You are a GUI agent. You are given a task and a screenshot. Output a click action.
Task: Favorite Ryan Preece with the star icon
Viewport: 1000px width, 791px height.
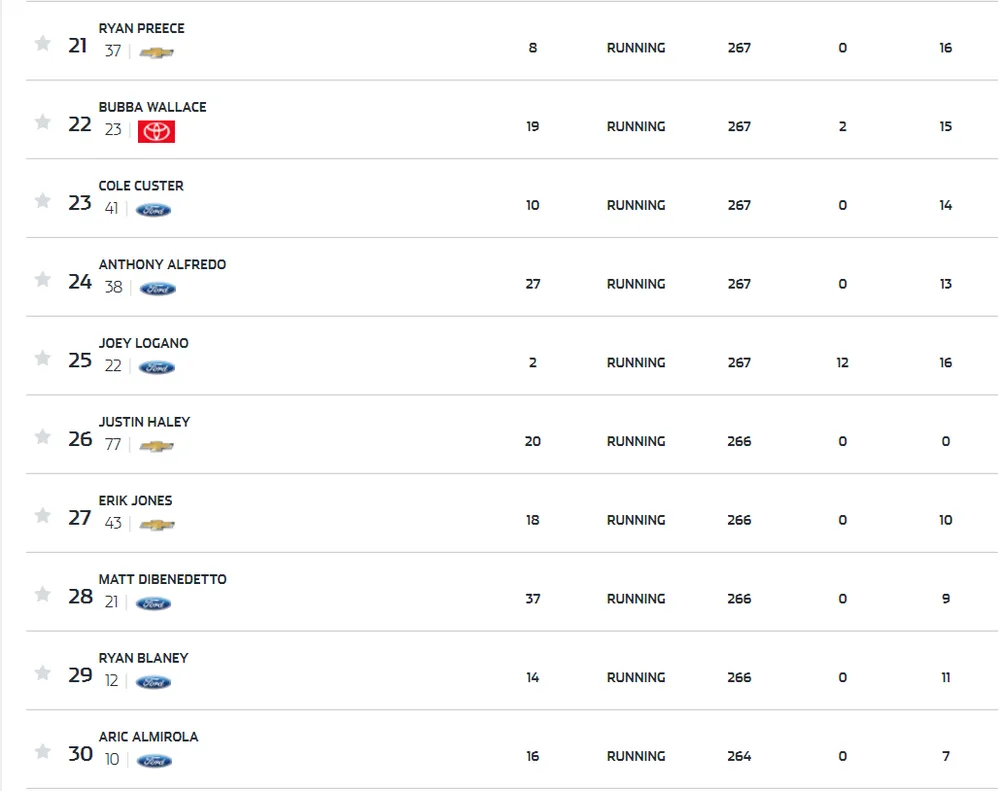pos(42,43)
